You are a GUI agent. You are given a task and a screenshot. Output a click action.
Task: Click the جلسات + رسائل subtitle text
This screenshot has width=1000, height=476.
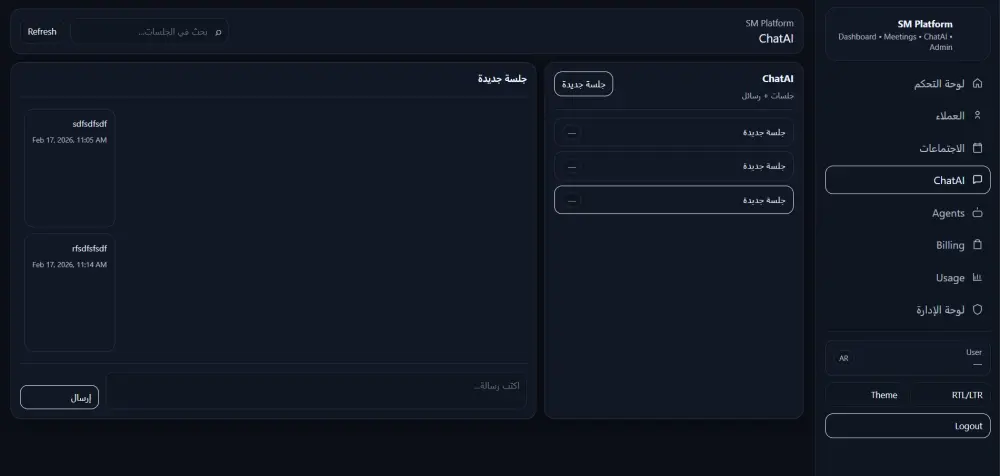click(768, 96)
